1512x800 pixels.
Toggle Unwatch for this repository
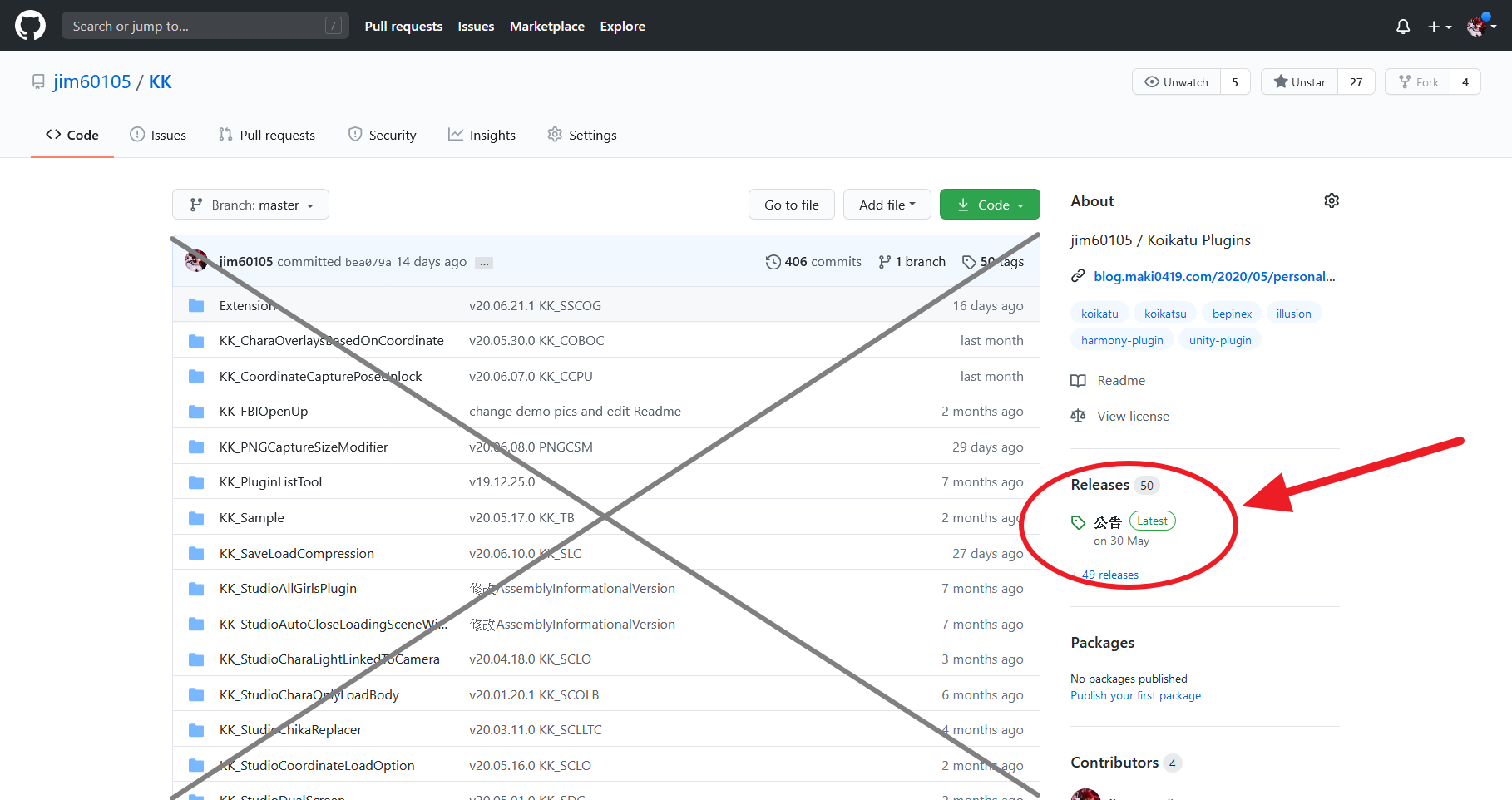click(1176, 82)
